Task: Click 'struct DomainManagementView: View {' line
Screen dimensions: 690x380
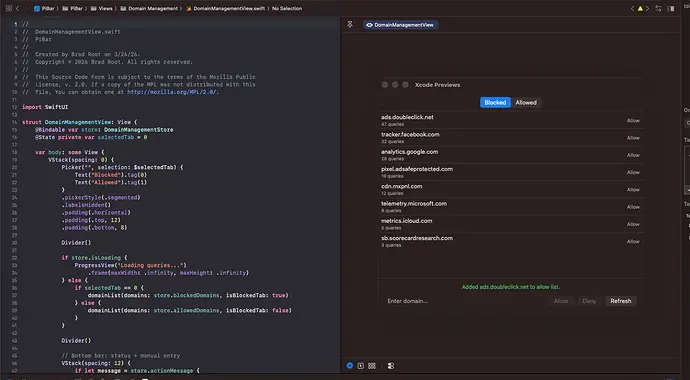Action: coord(80,122)
